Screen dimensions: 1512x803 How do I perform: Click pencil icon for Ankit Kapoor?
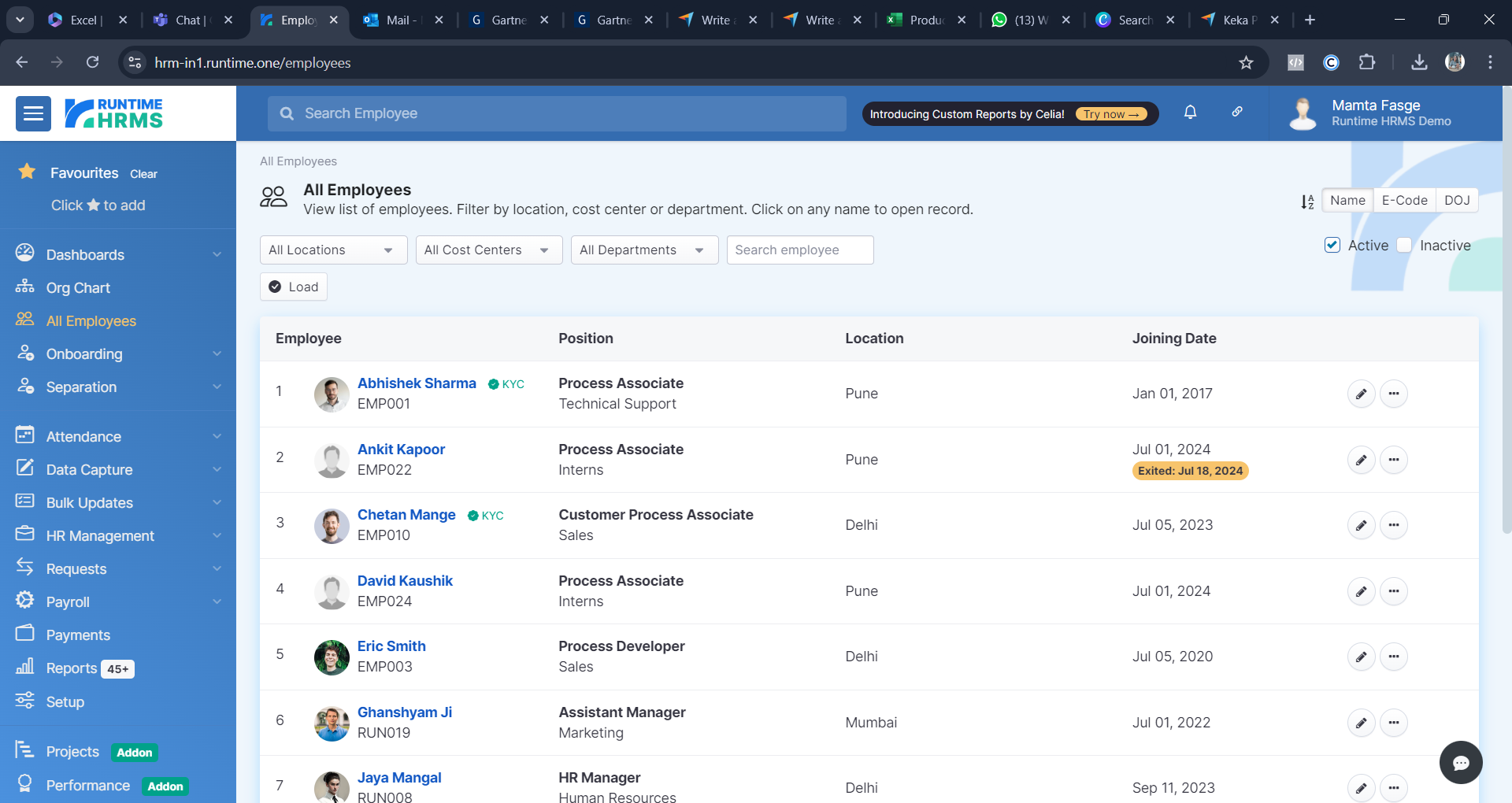pyautogui.click(x=1361, y=460)
